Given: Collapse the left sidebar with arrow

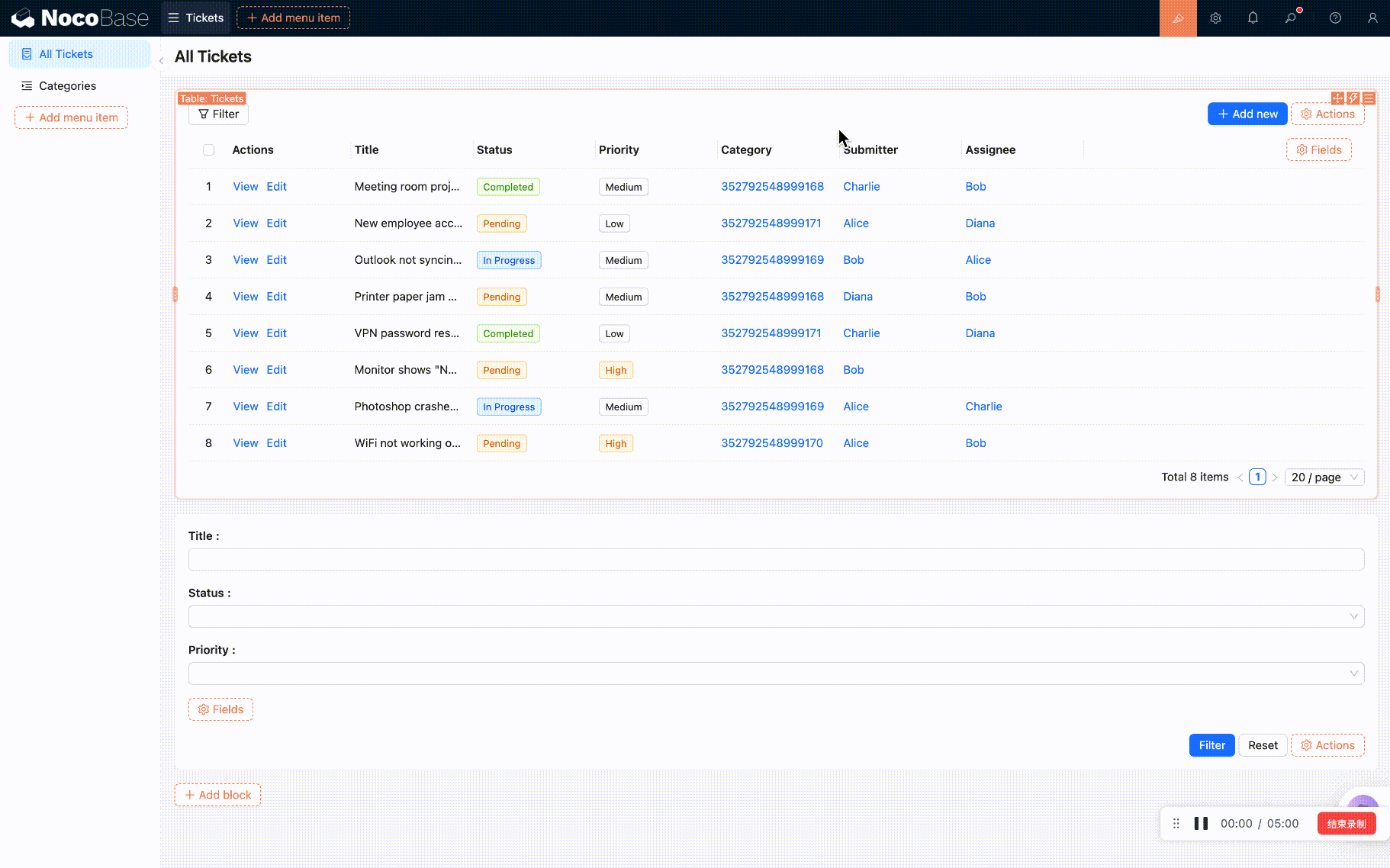Looking at the screenshot, I should (161, 60).
